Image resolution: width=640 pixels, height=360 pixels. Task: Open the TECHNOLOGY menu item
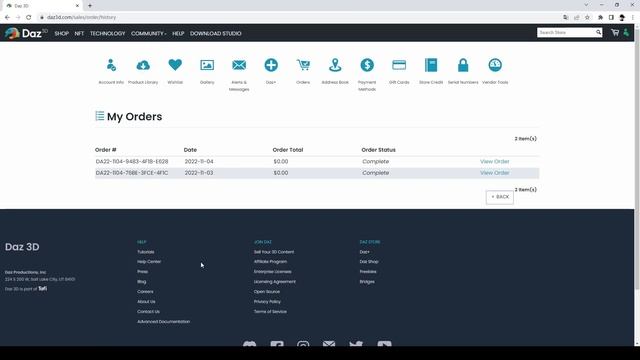click(x=107, y=33)
